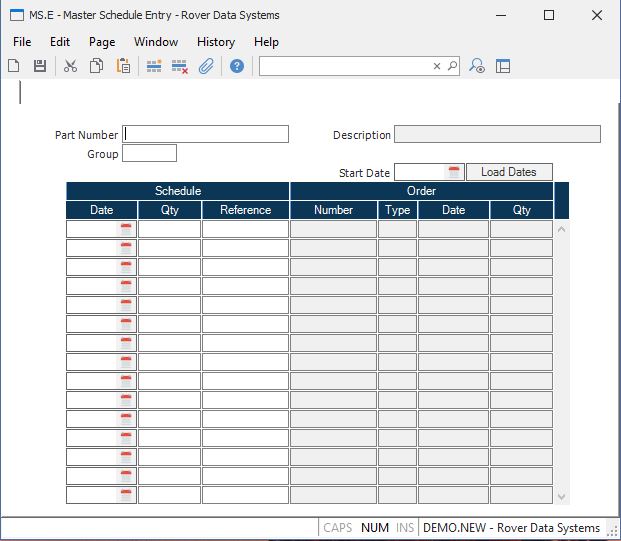Click the Load Dates button
The width and height of the screenshot is (621, 541).
508,172
